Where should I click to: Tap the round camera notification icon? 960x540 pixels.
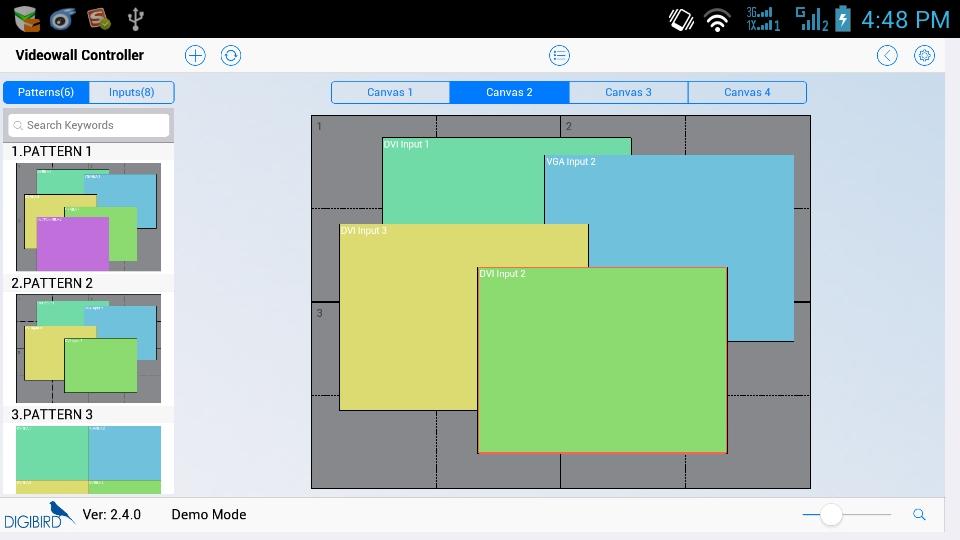[62, 19]
